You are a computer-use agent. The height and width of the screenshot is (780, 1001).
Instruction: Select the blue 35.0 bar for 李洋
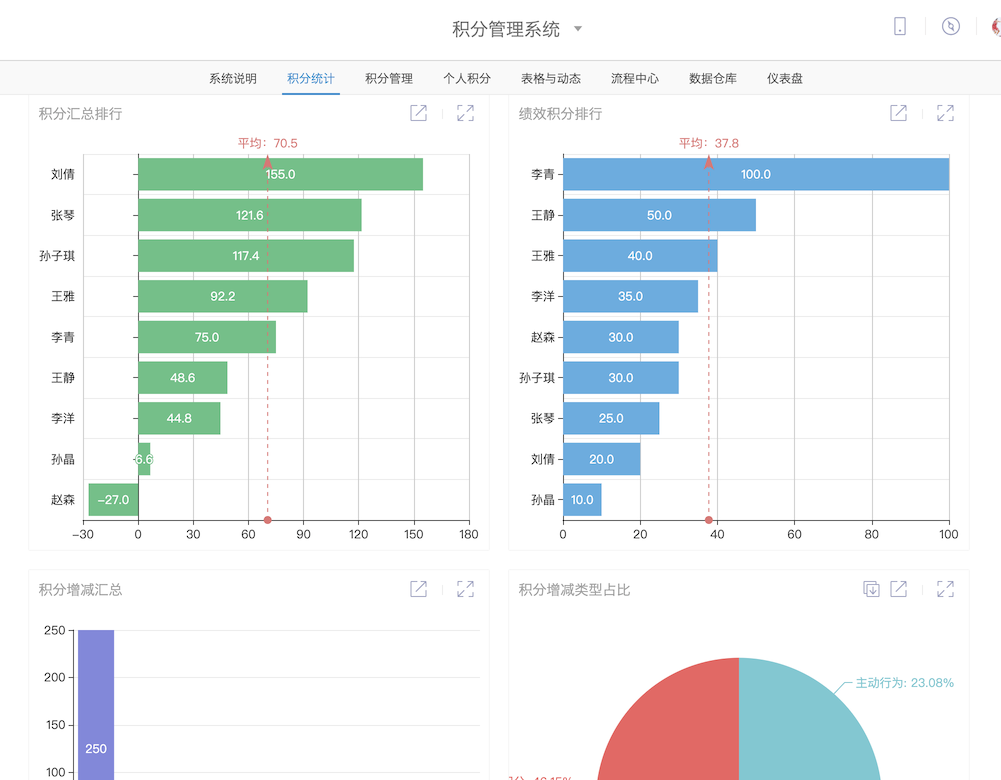click(x=631, y=296)
